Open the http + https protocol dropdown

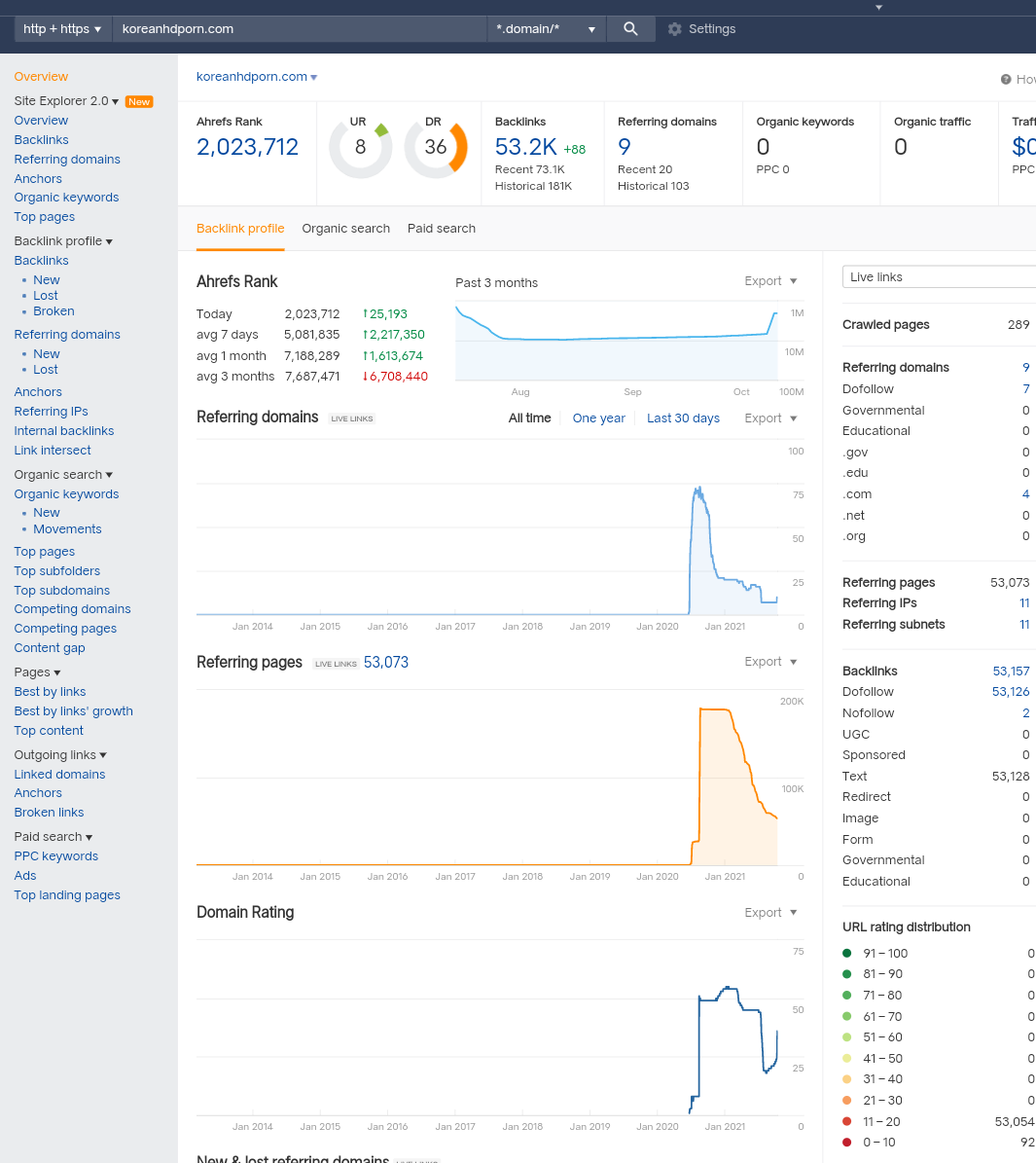tap(62, 29)
